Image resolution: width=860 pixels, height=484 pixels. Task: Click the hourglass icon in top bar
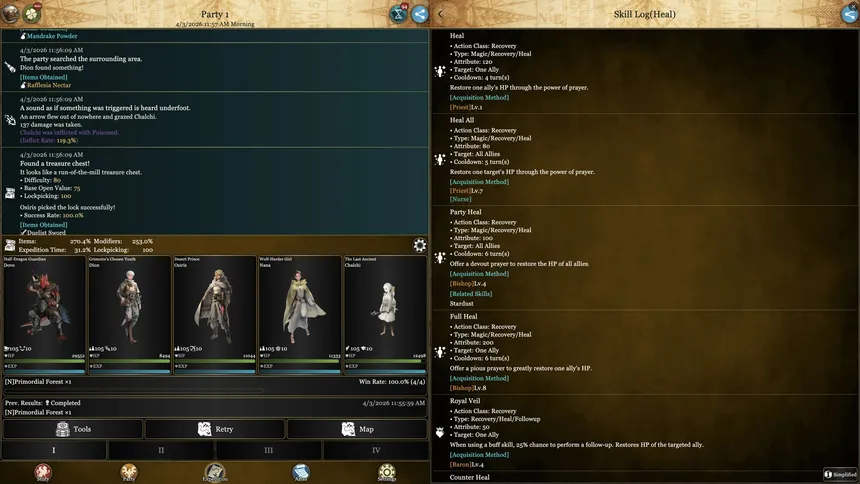[397, 14]
